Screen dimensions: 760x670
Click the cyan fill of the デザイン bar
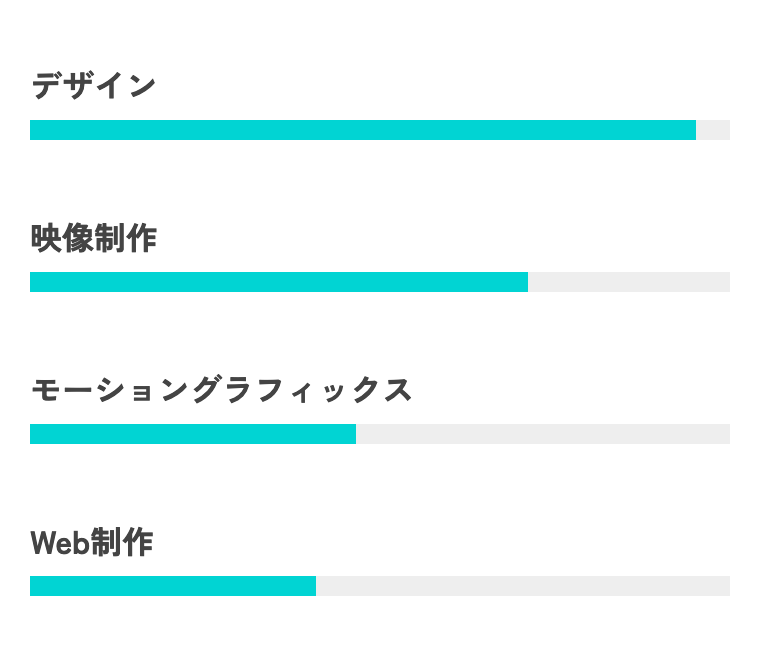point(362,130)
